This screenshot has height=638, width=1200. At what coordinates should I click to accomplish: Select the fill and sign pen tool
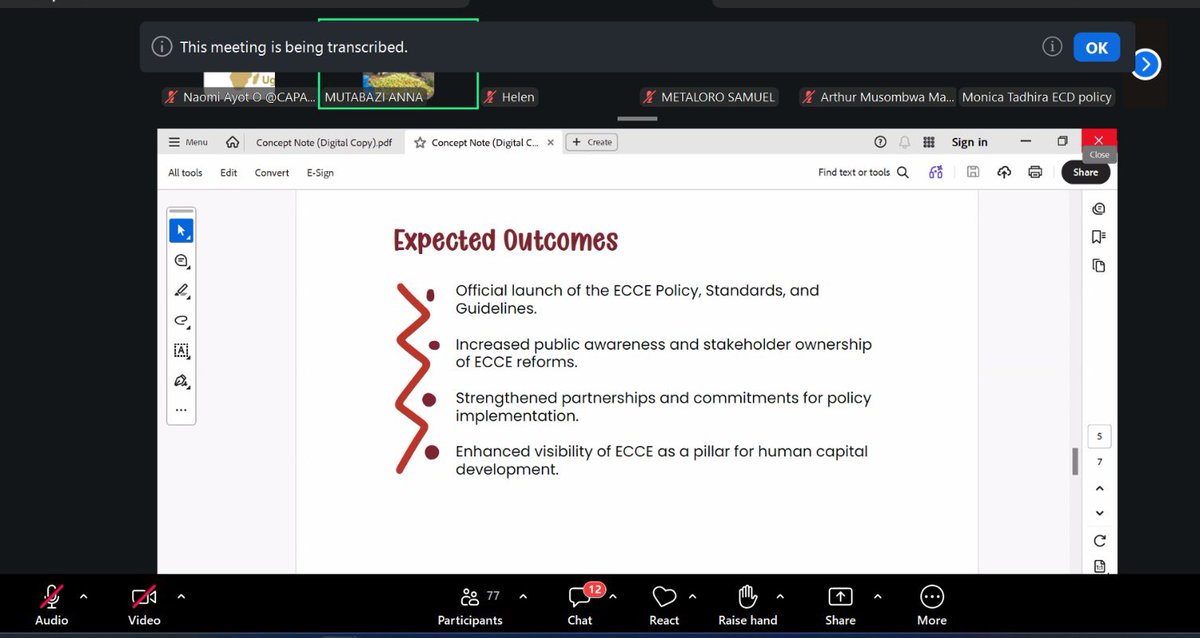pos(181,381)
